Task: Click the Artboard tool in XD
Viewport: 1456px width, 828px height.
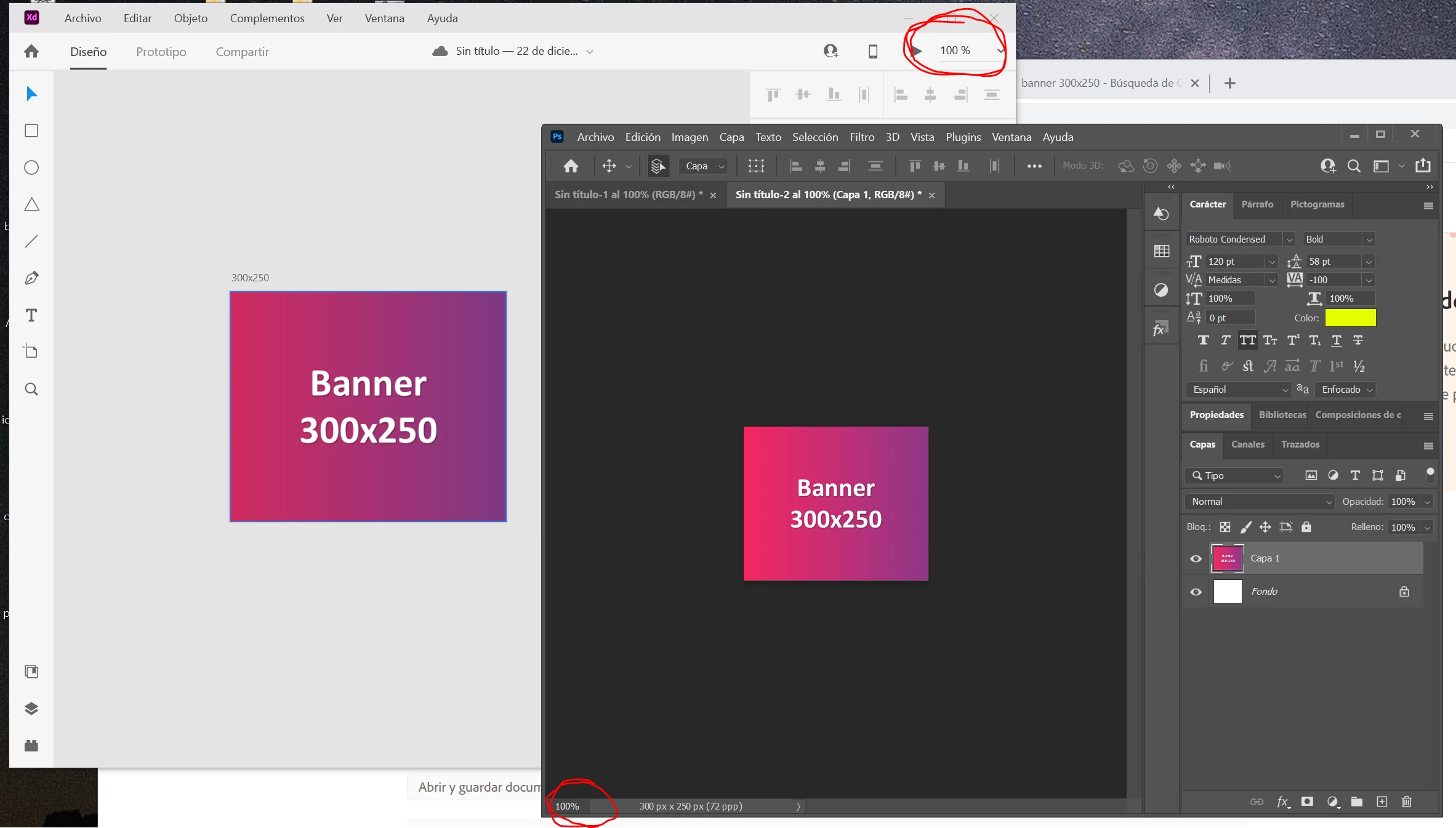Action: point(31,352)
